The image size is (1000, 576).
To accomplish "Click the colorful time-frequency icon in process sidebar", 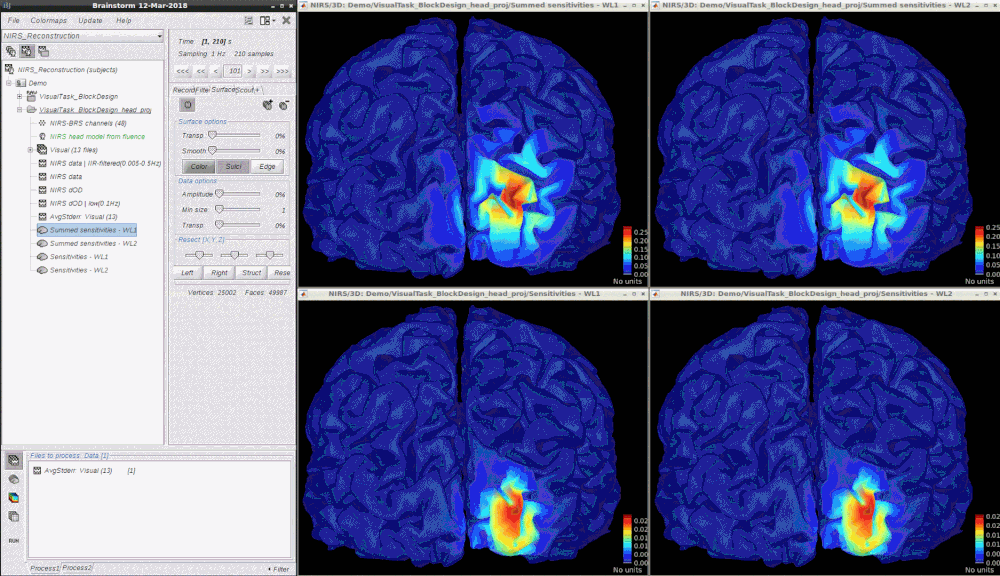I will (13, 497).
